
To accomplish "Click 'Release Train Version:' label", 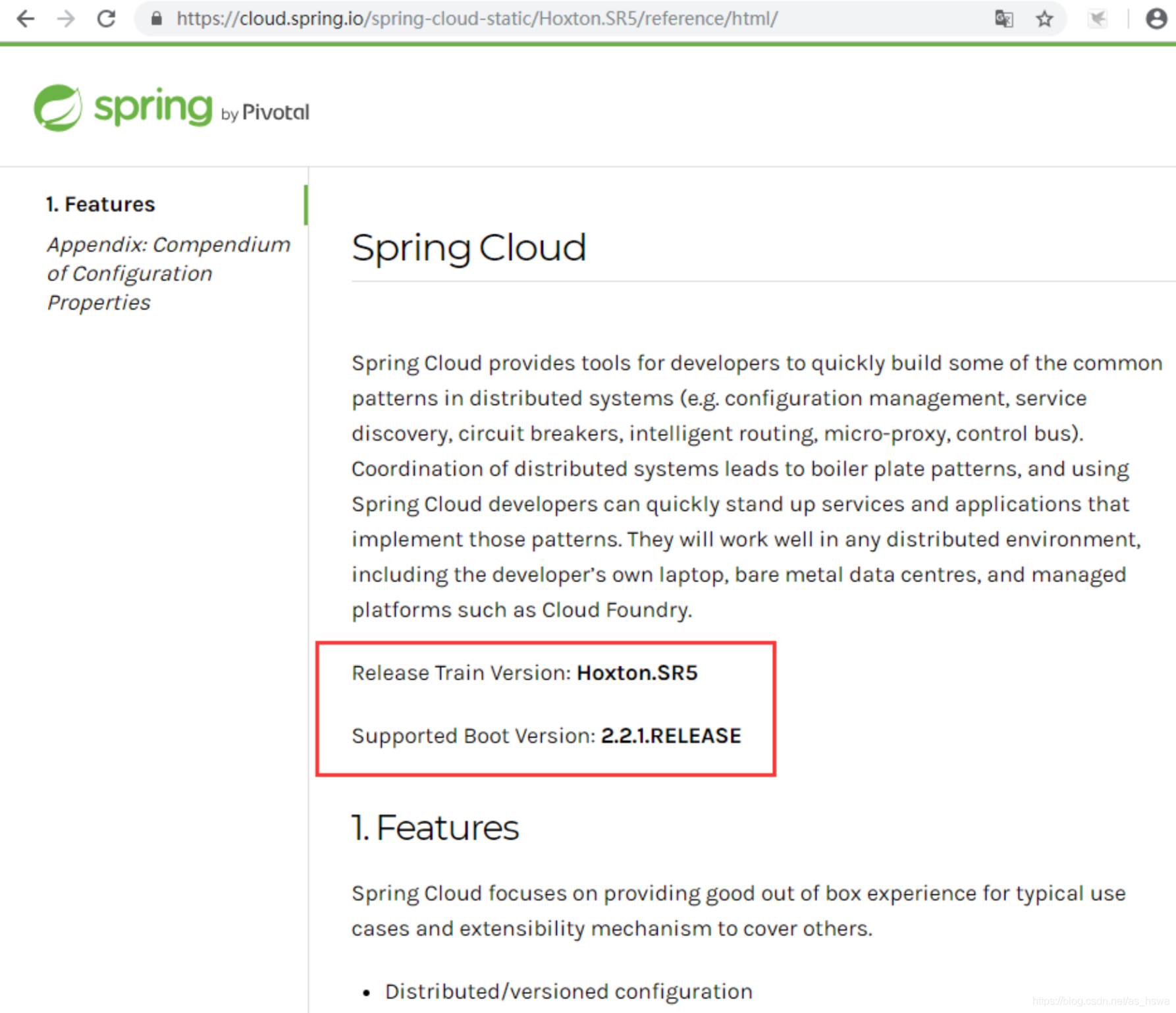I will pos(462,673).
